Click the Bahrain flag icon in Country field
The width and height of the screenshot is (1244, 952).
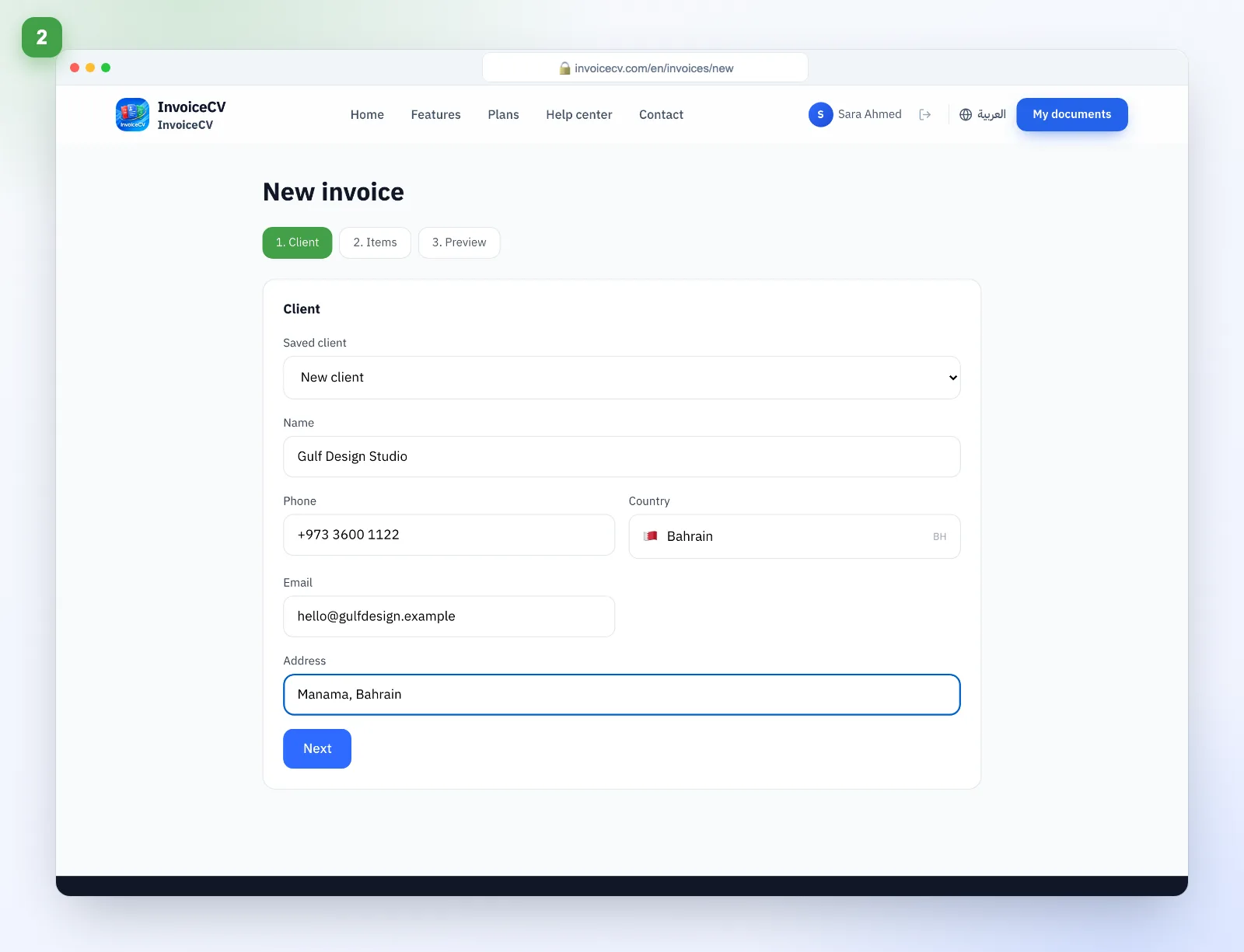[651, 536]
